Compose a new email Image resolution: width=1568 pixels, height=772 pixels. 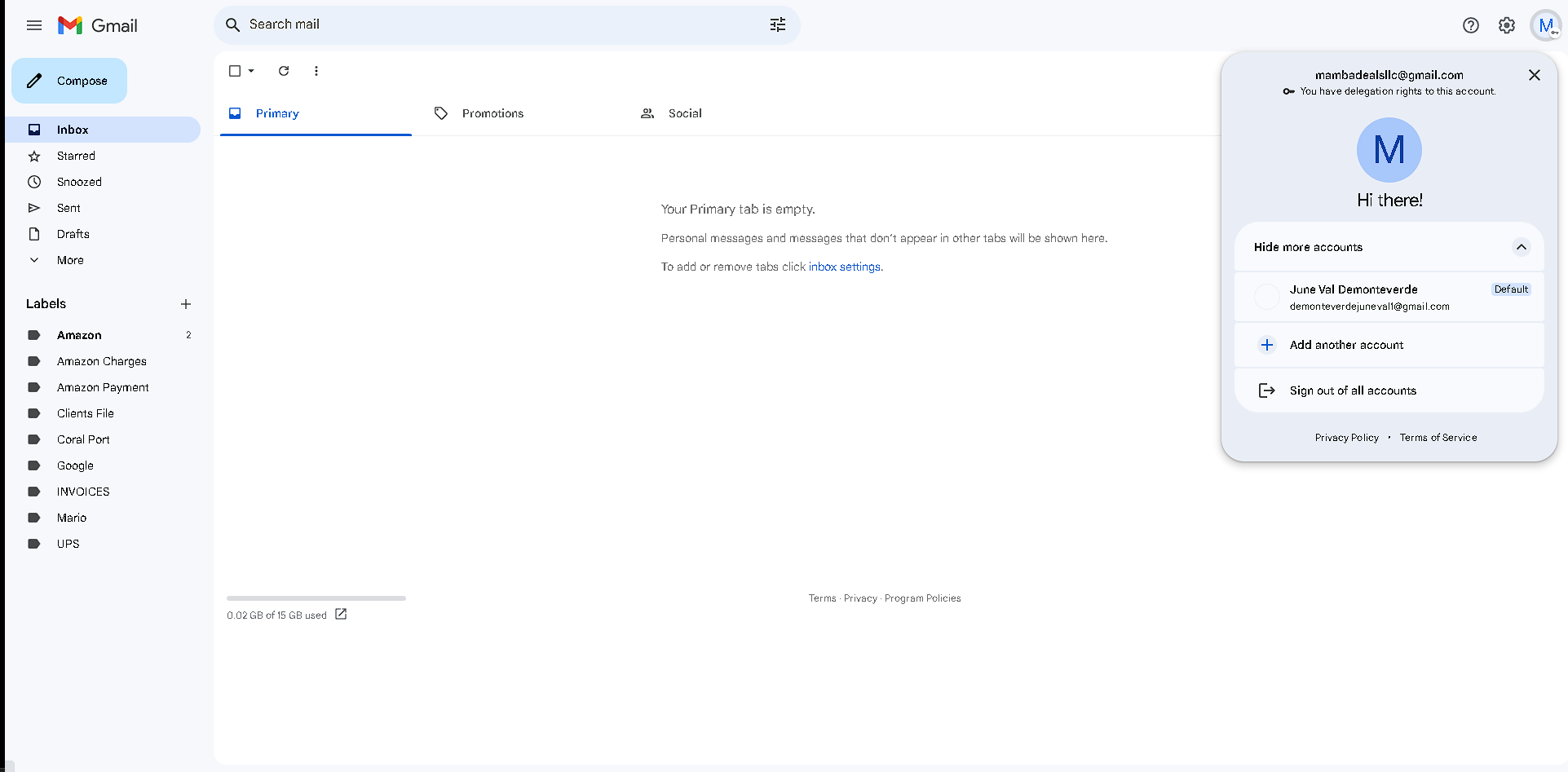69,81
